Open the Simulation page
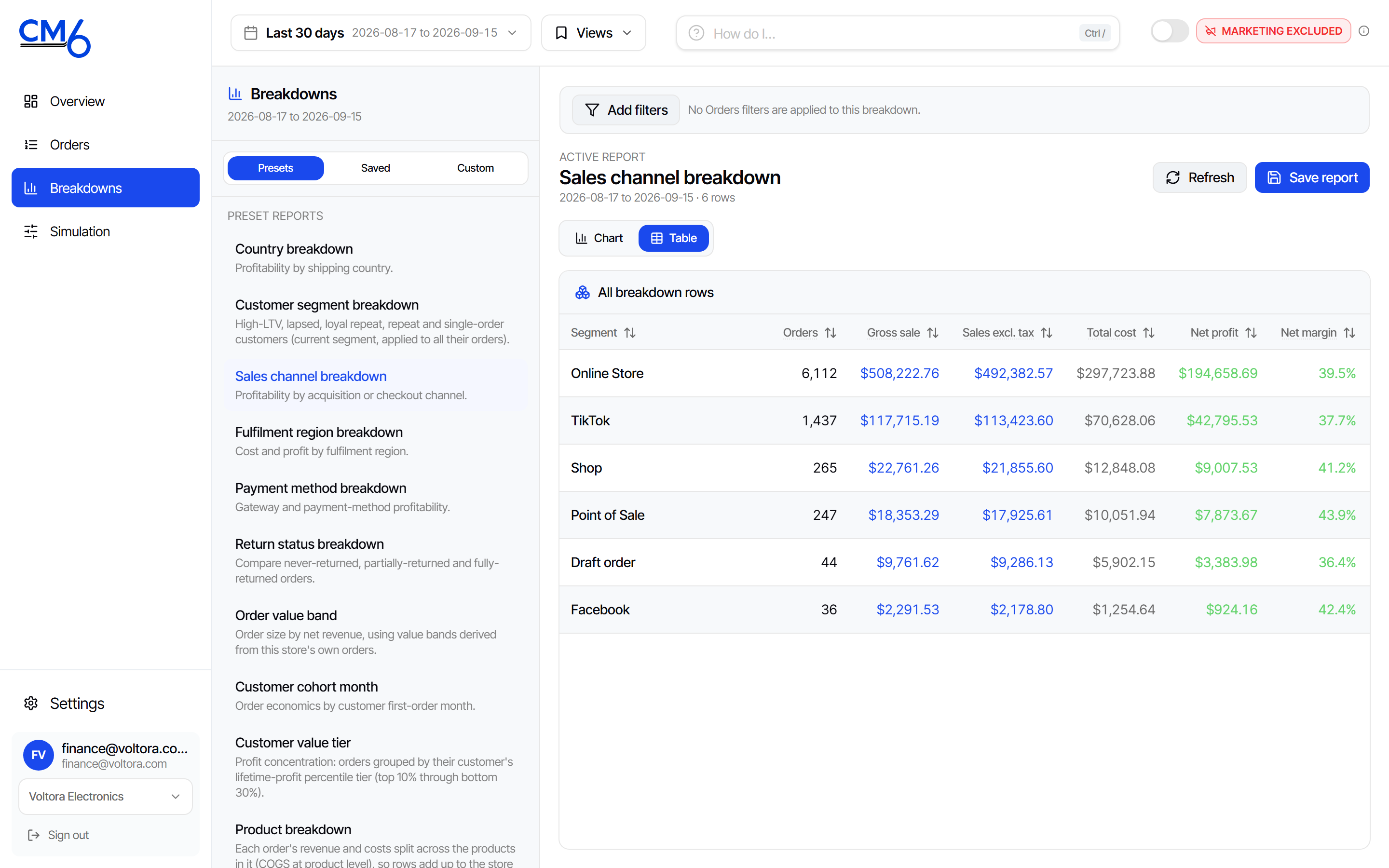1389x868 pixels. pyautogui.click(x=106, y=231)
